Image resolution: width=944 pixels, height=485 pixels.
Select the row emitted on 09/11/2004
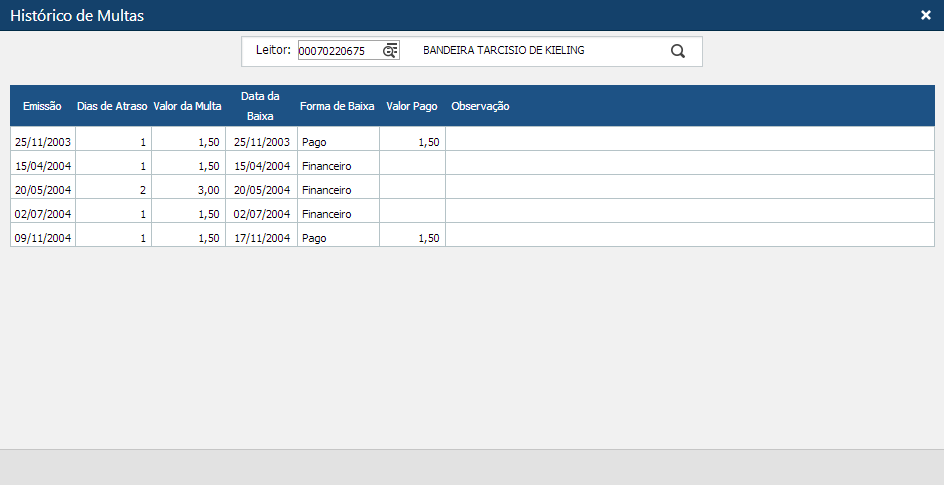point(43,238)
